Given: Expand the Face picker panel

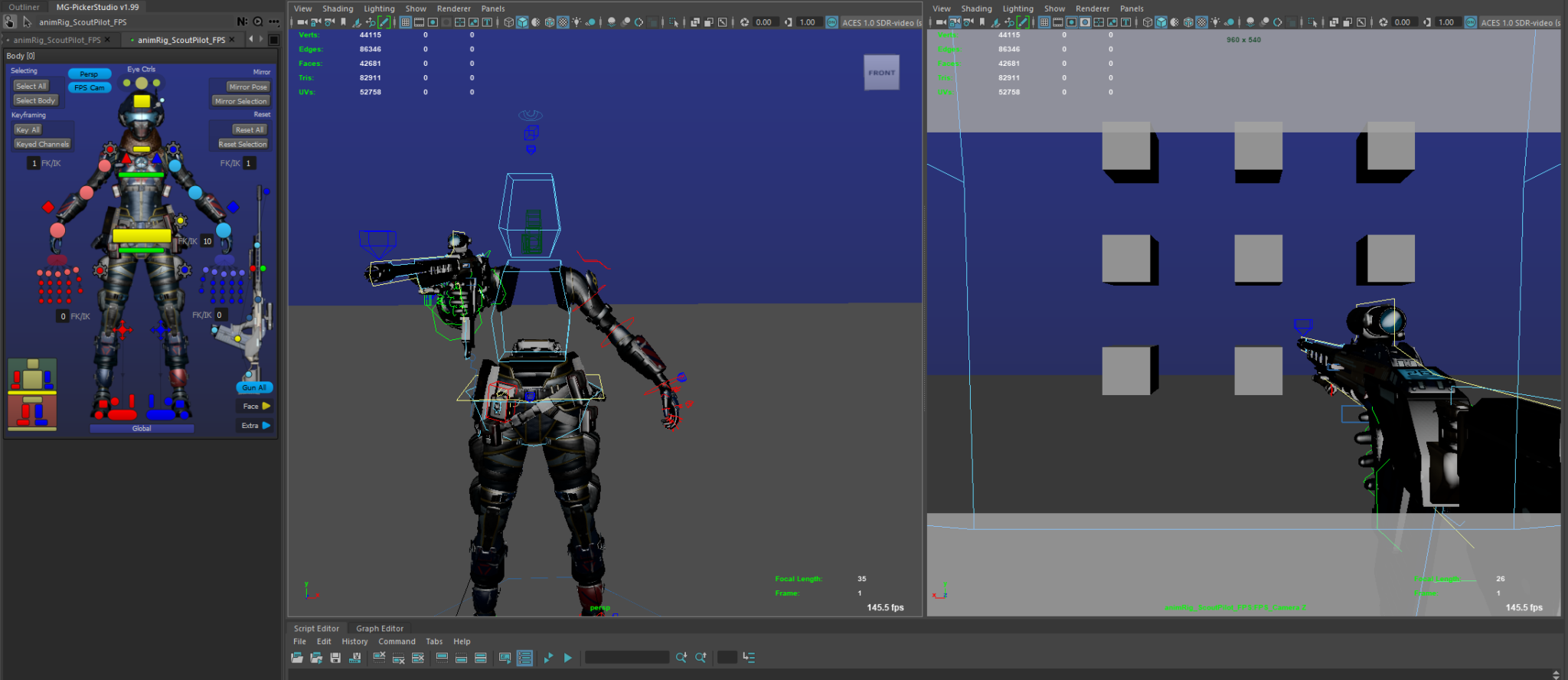Looking at the screenshot, I should pyautogui.click(x=256, y=407).
